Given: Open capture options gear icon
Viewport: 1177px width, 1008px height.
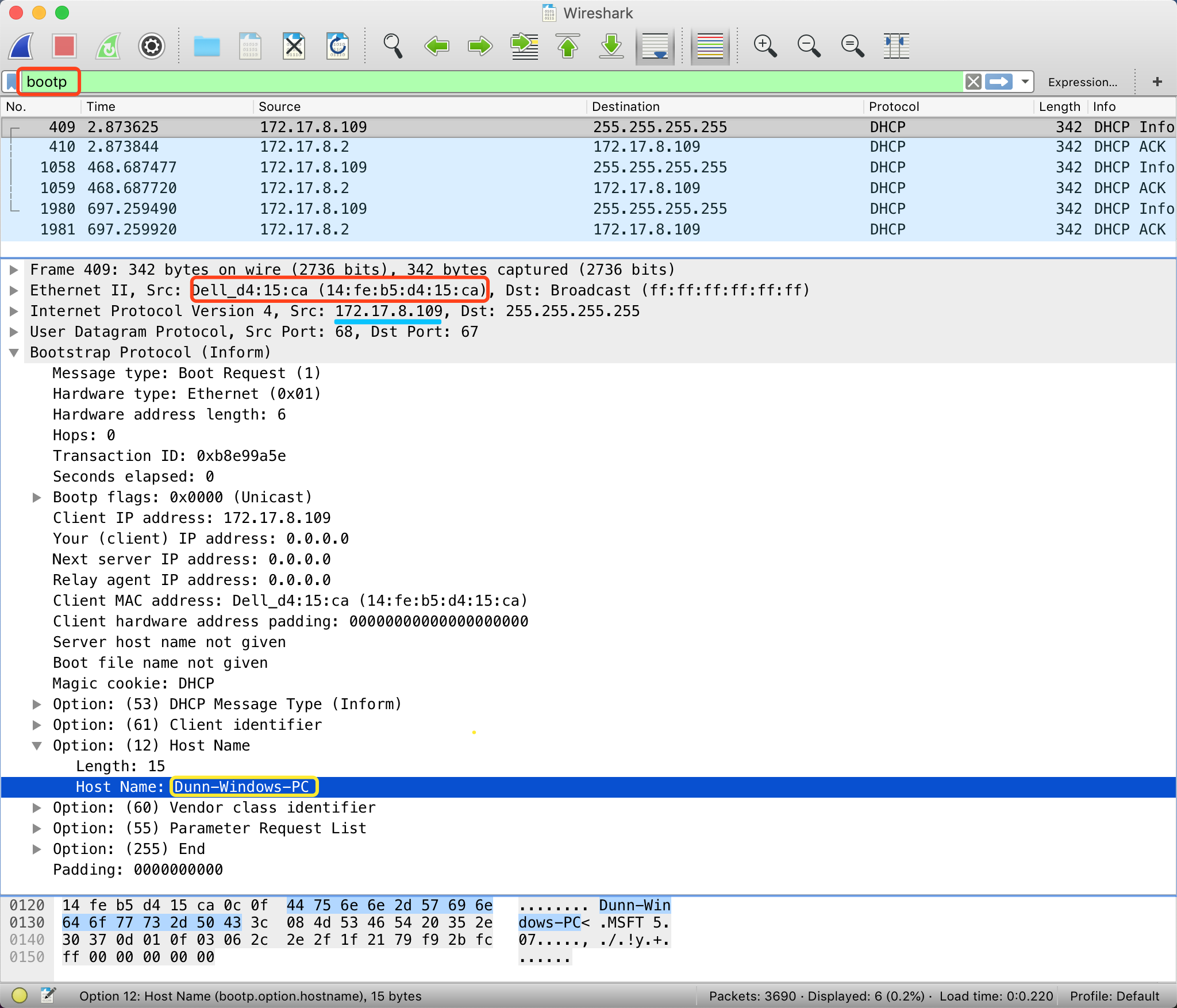Looking at the screenshot, I should (152, 46).
